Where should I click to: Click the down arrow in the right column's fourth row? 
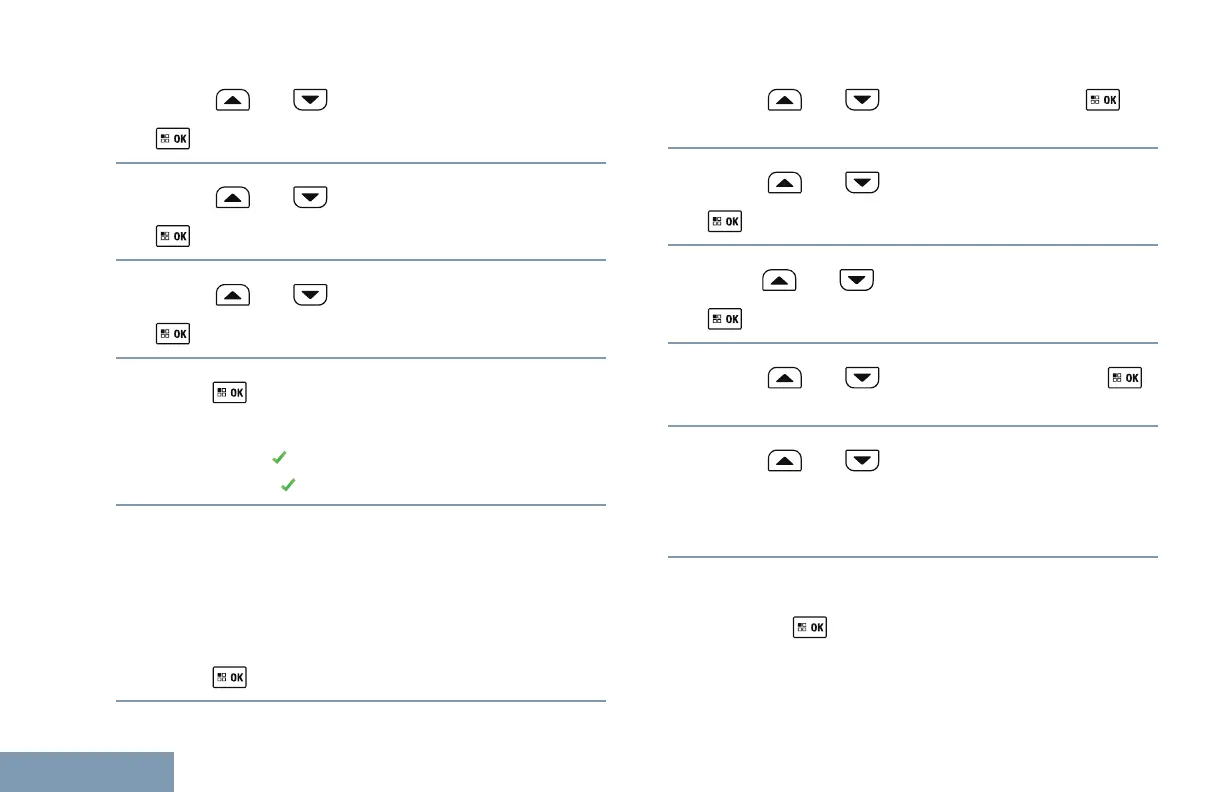(x=862, y=378)
